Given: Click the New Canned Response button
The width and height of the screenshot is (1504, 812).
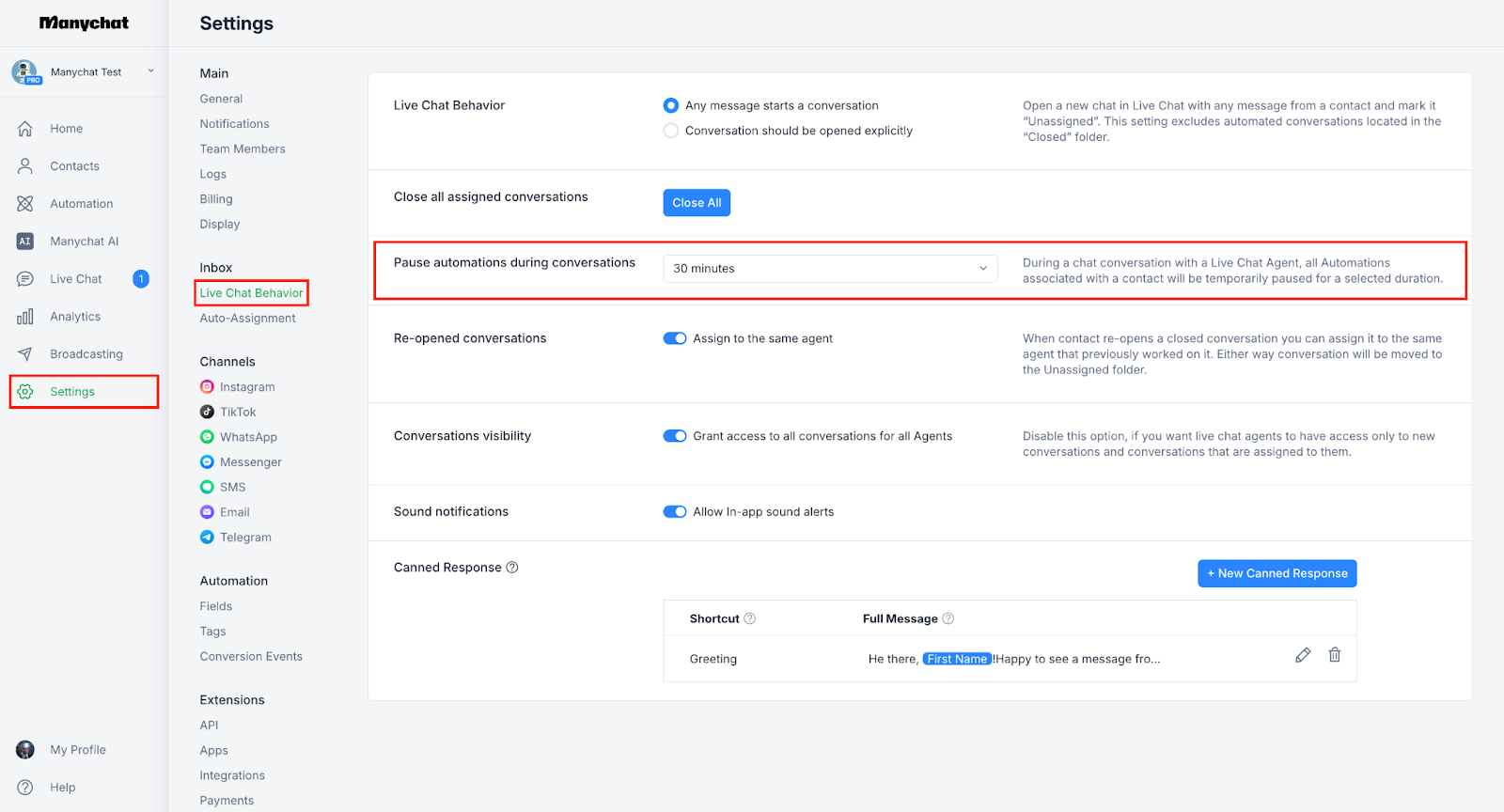Looking at the screenshot, I should (1277, 573).
